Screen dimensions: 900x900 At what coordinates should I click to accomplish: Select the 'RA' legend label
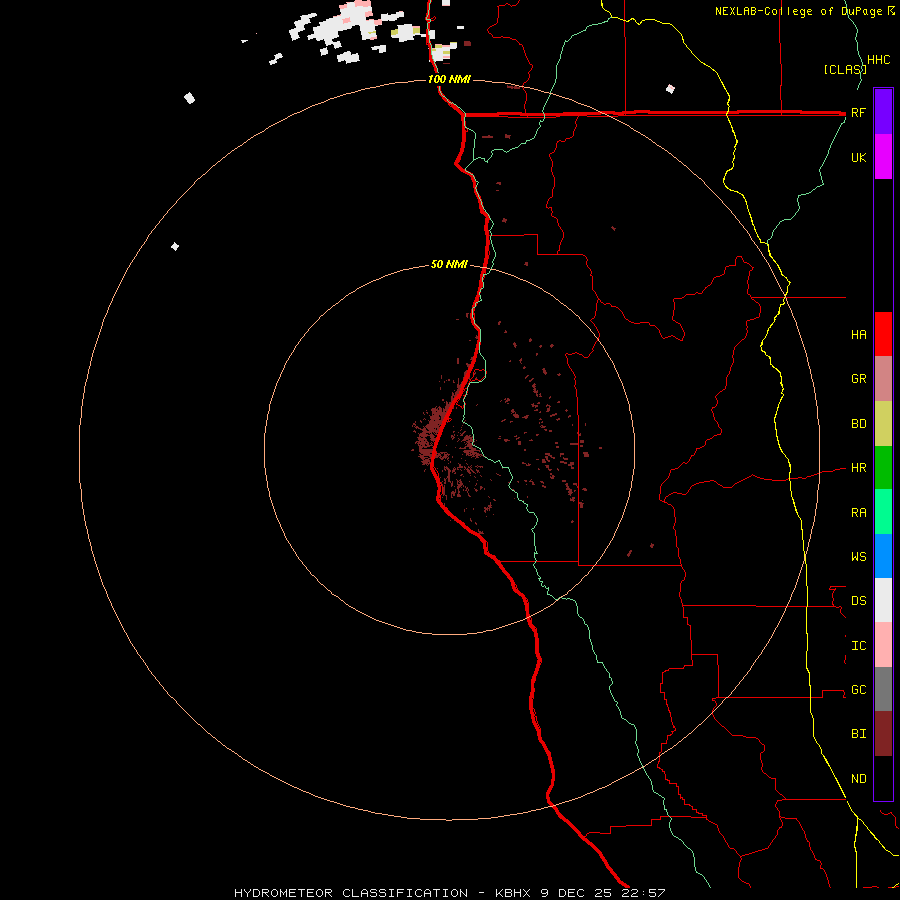[858, 513]
